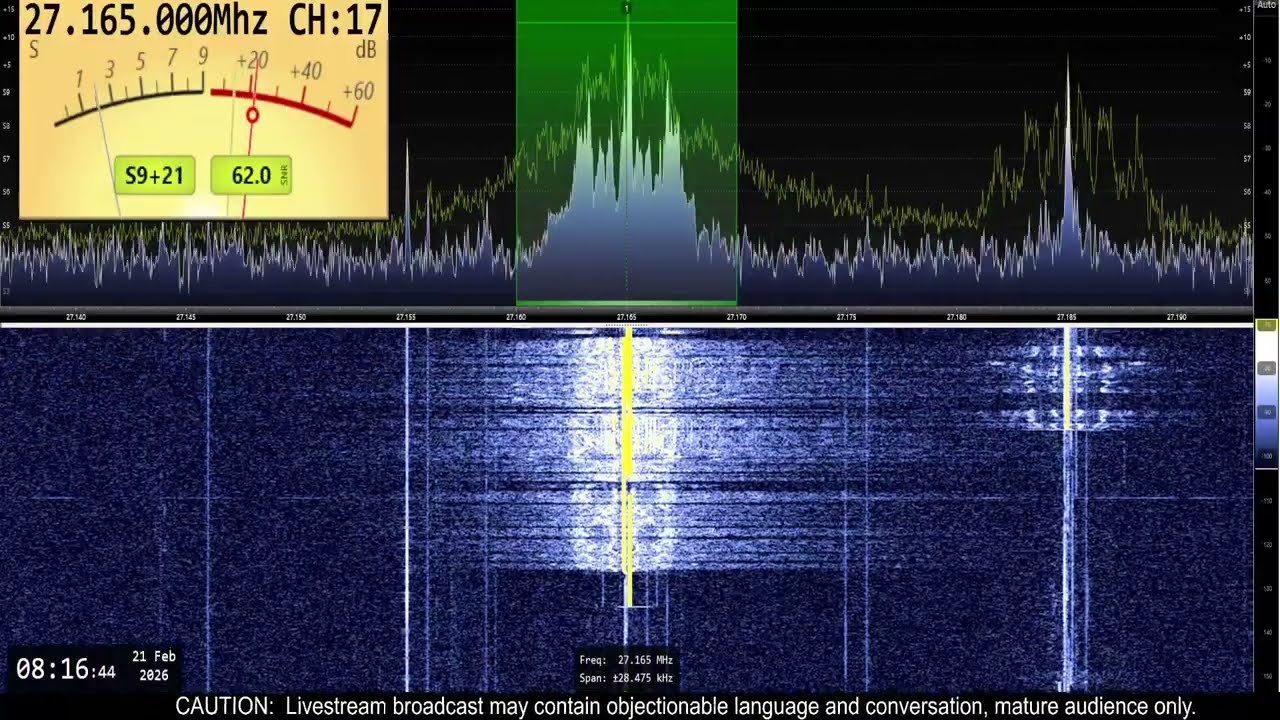1280x720 pixels.
Task: Click the 62.0 SNR readout
Action: [251, 176]
